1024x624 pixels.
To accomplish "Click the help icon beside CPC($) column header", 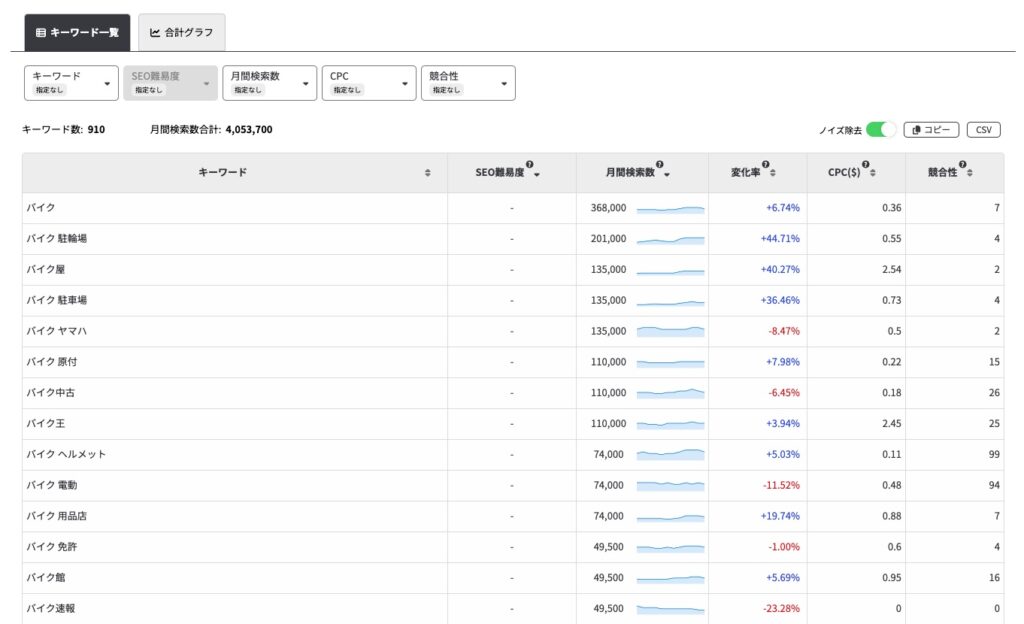I will point(865,165).
